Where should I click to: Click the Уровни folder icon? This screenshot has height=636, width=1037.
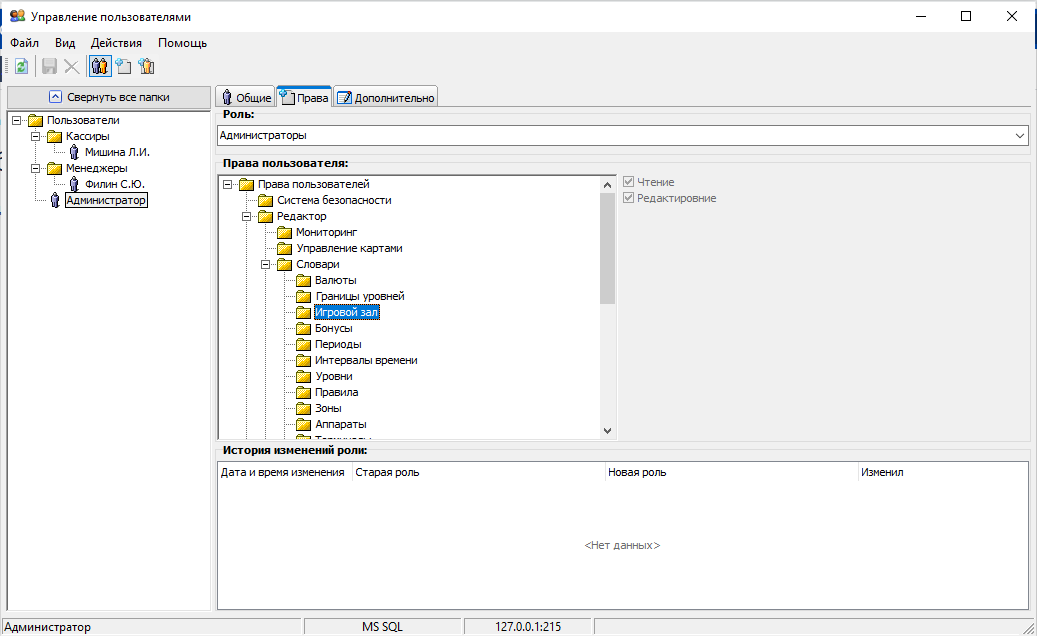coord(304,376)
